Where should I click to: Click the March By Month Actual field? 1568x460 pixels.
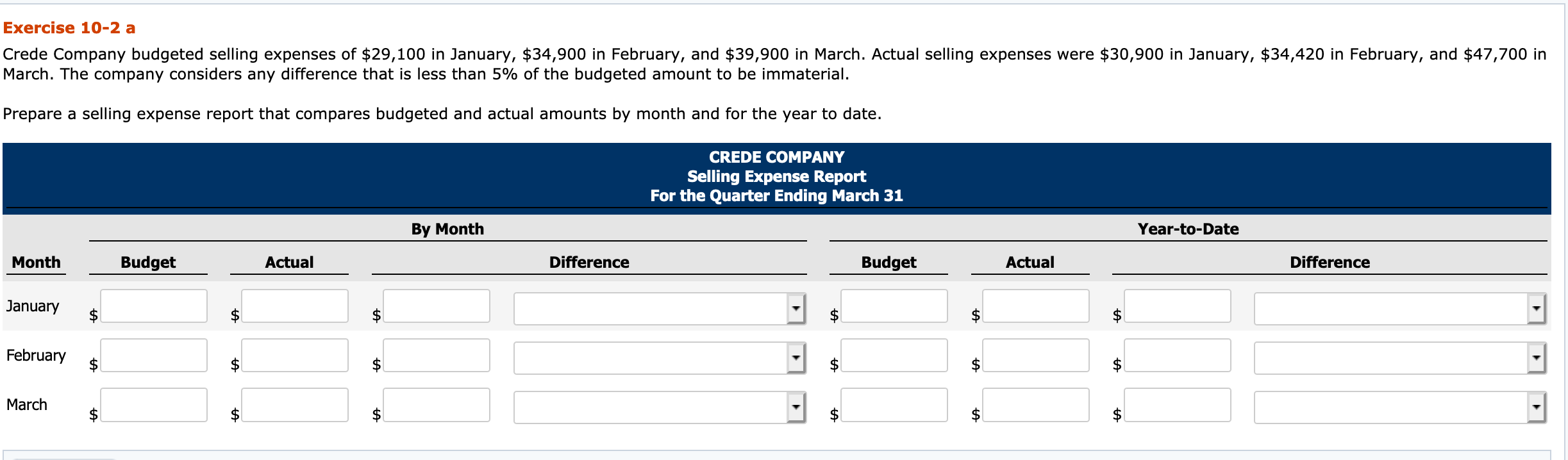[x=294, y=404]
